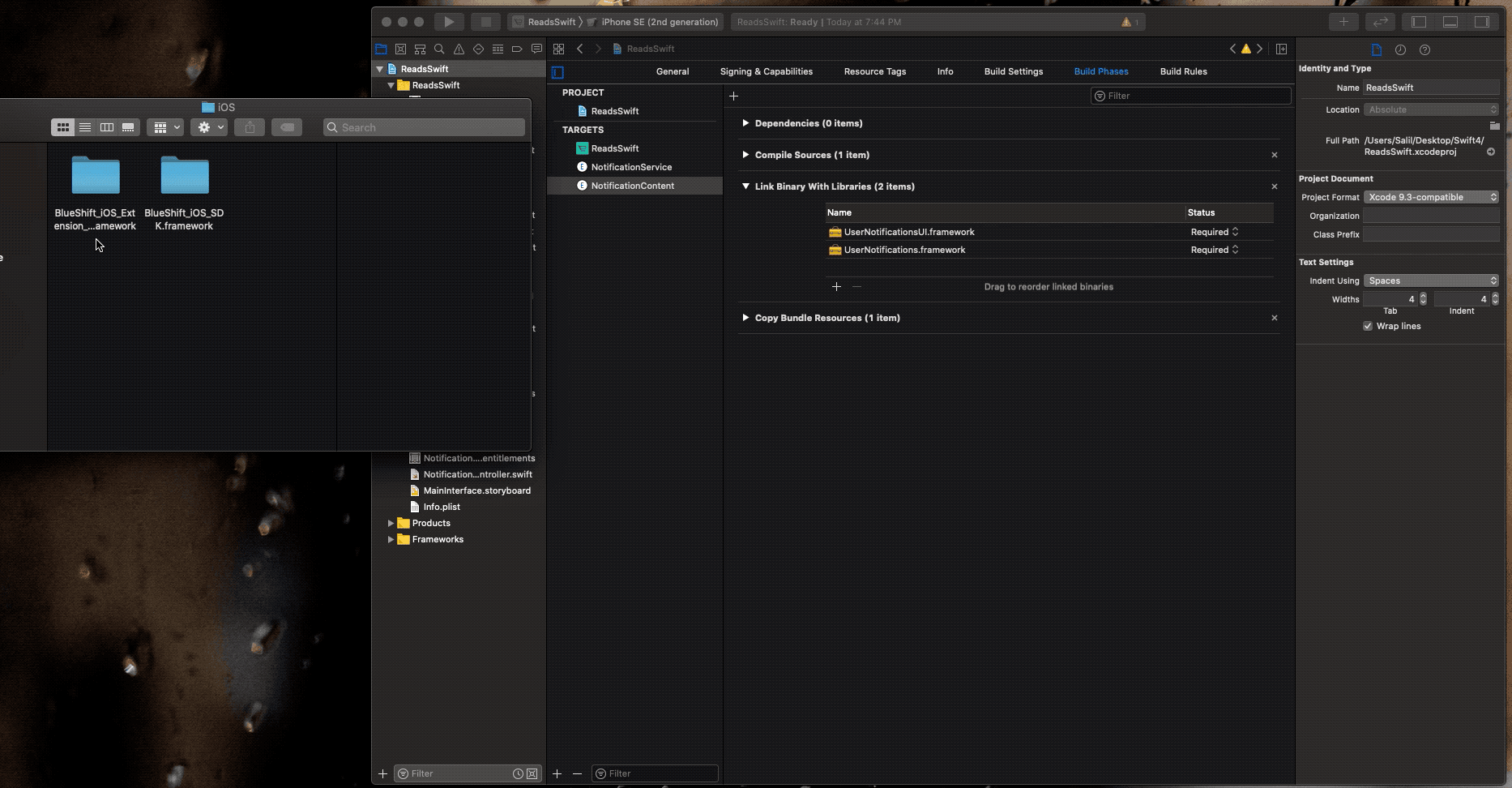
Task: Open the Find navigator magnifier icon
Action: [439, 49]
